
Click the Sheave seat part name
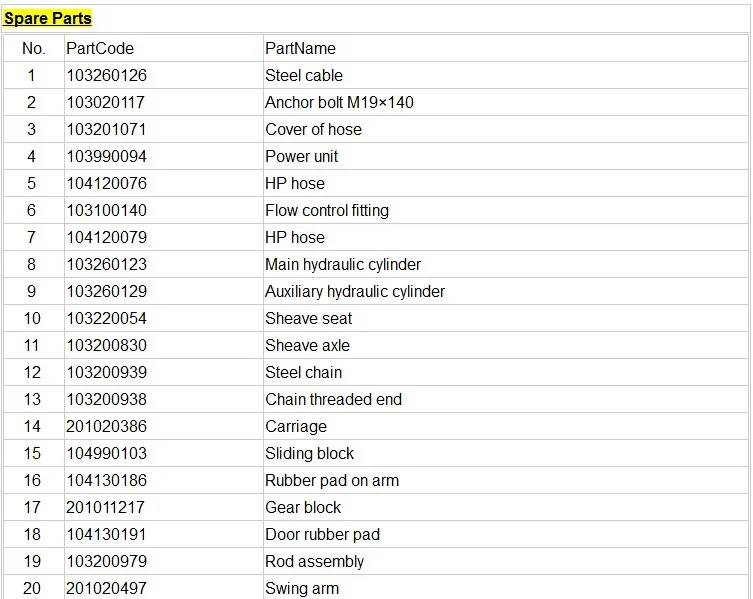pos(309,318)
